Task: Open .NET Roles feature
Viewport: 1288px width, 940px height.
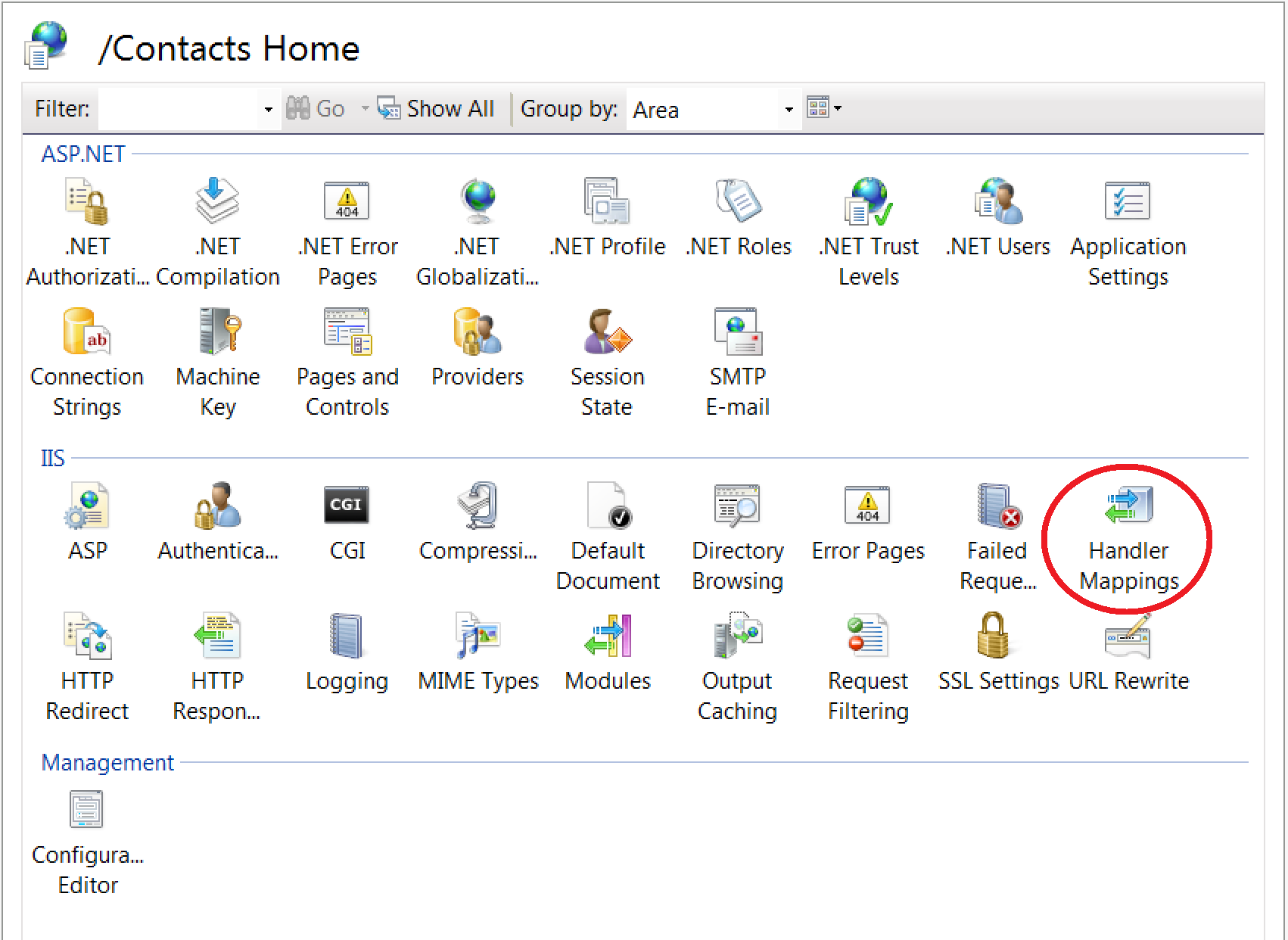Action: click(738, 218)
